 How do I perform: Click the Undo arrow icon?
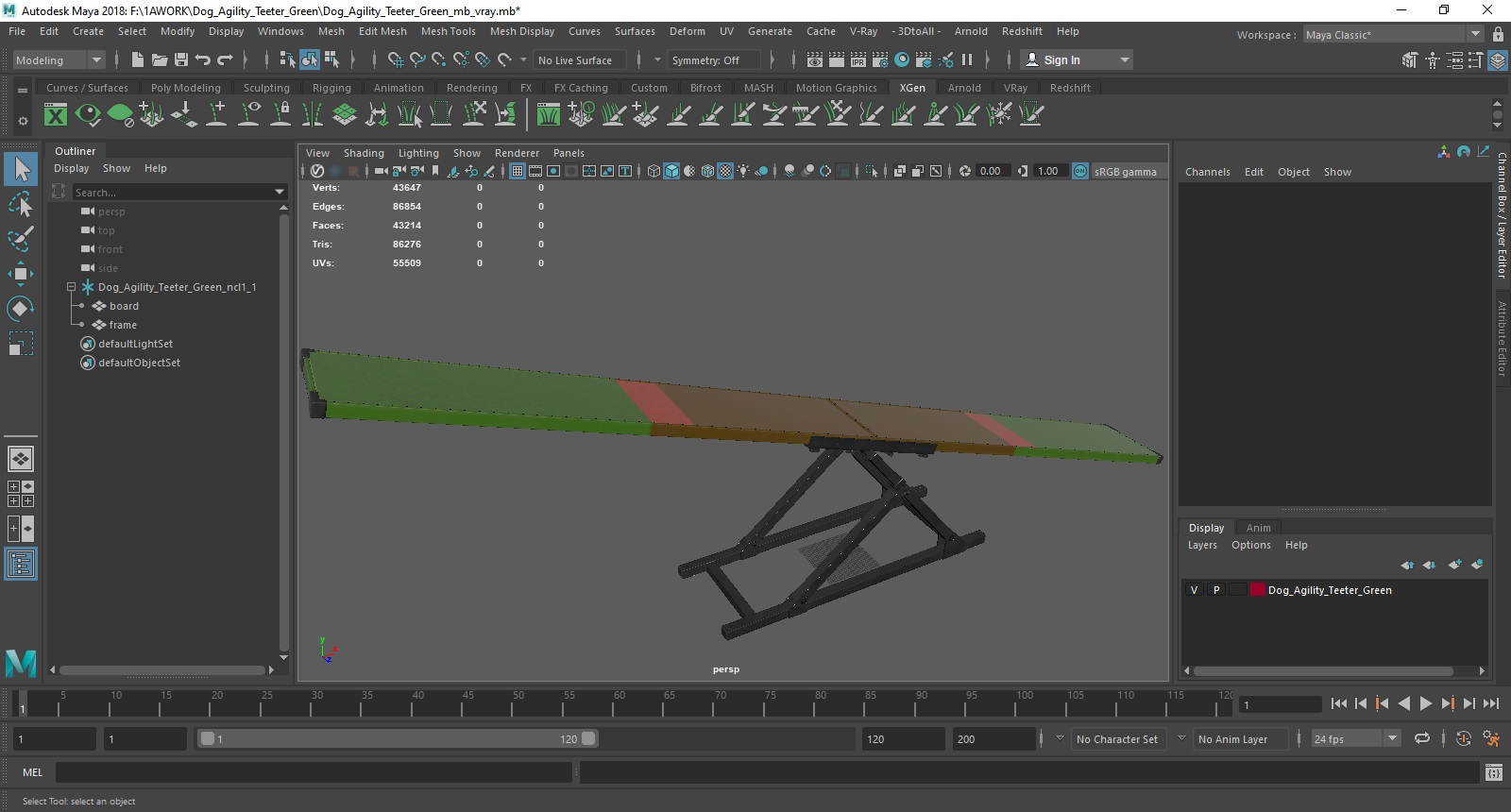pos(203,59)
